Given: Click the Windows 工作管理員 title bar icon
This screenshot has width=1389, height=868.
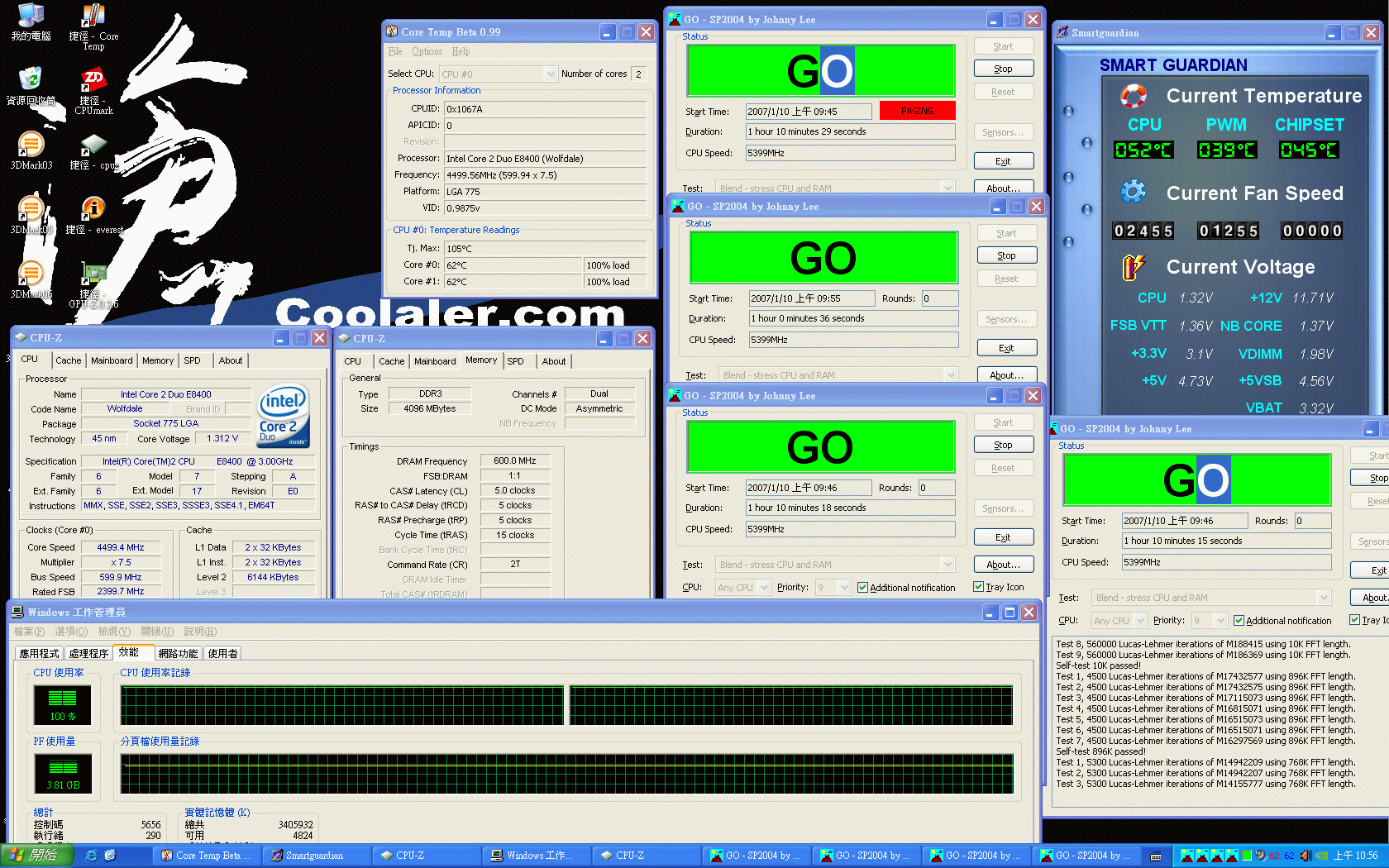Looking at the screenshot, I should 17,612.
